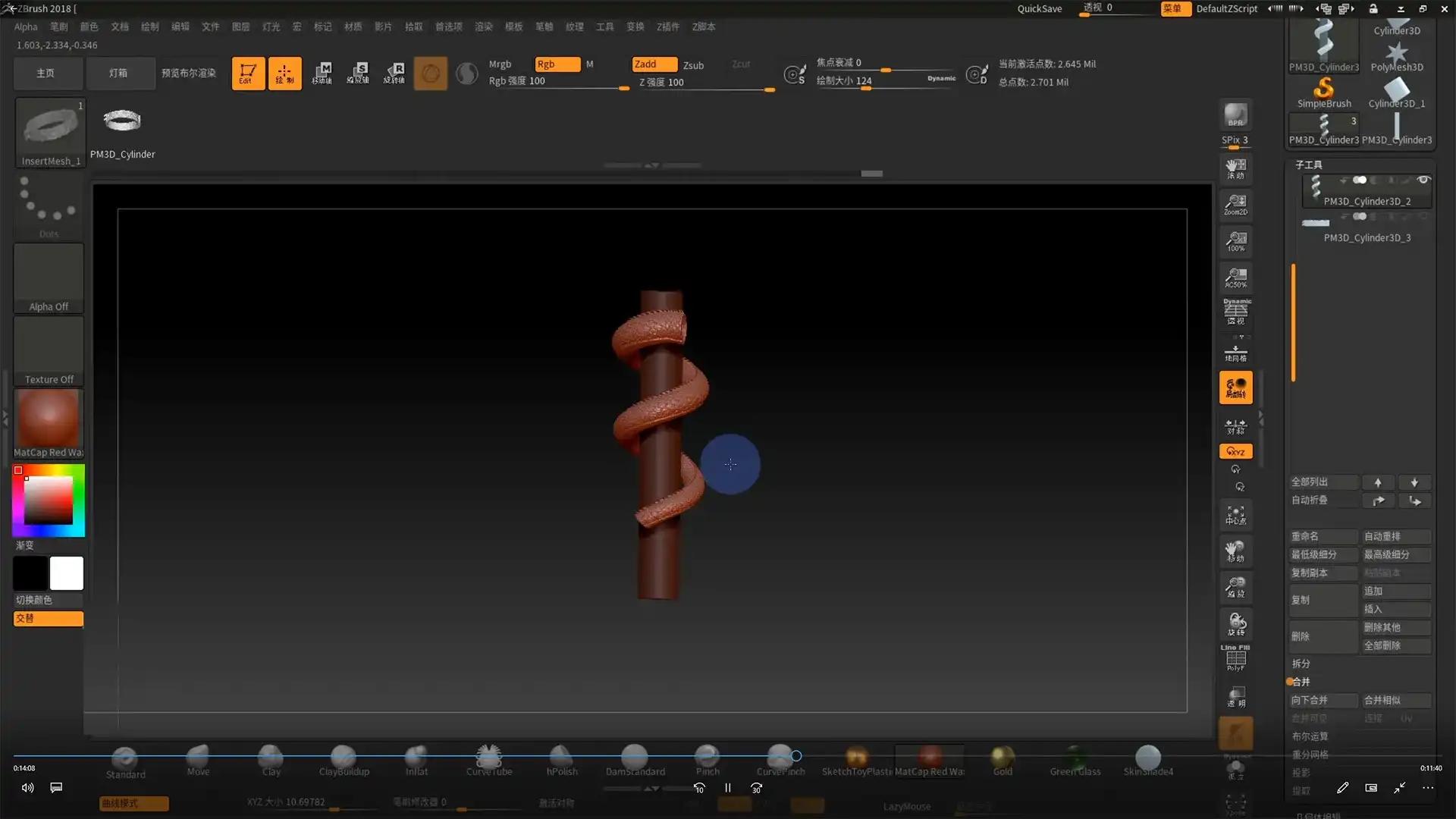Image resolution: width=1456 pixels, height=819 pixels.
Task: Click the Edit mode button
Action: (248, 74)
